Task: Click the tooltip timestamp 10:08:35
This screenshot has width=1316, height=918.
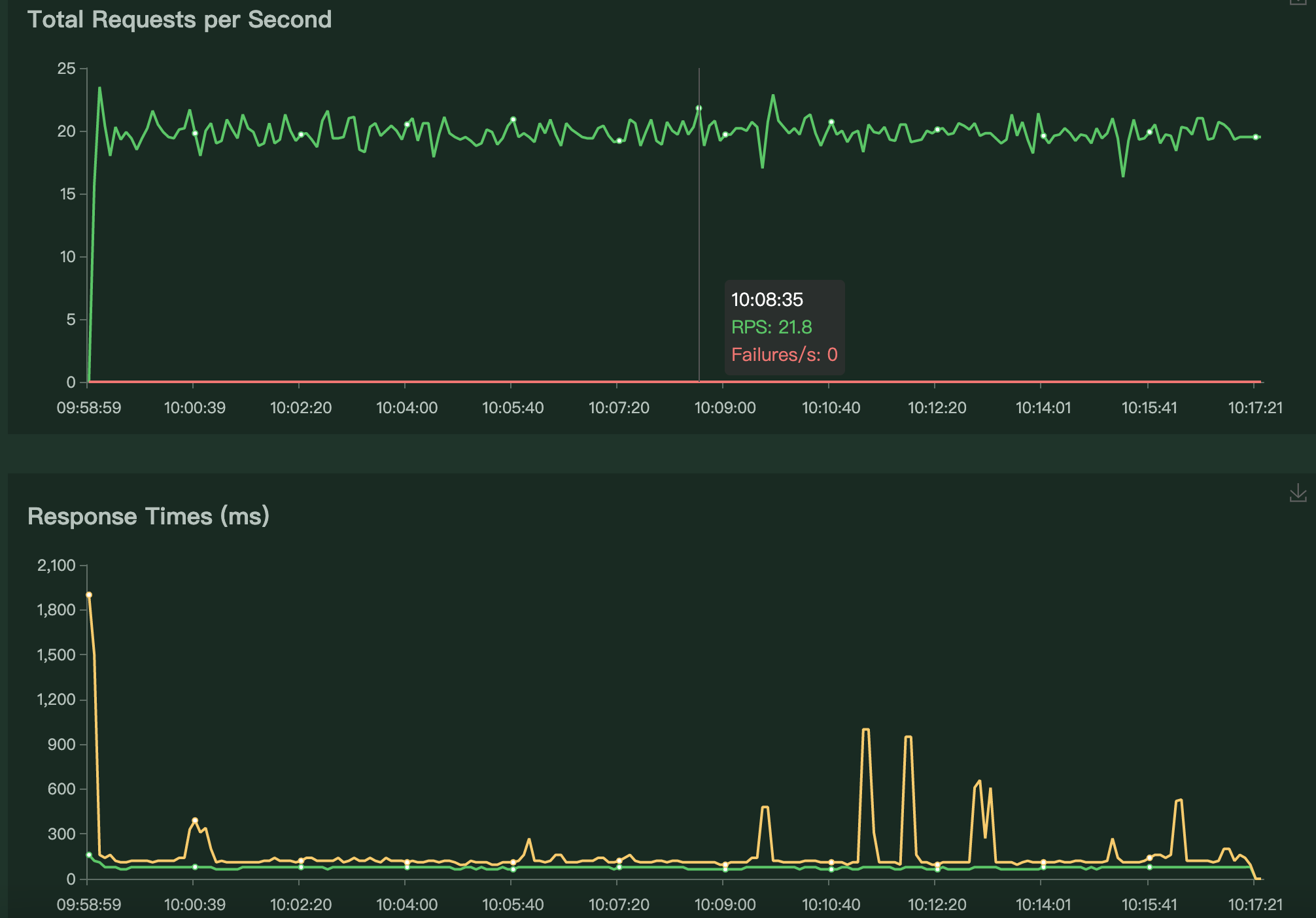Action: [x=767, y=299]
